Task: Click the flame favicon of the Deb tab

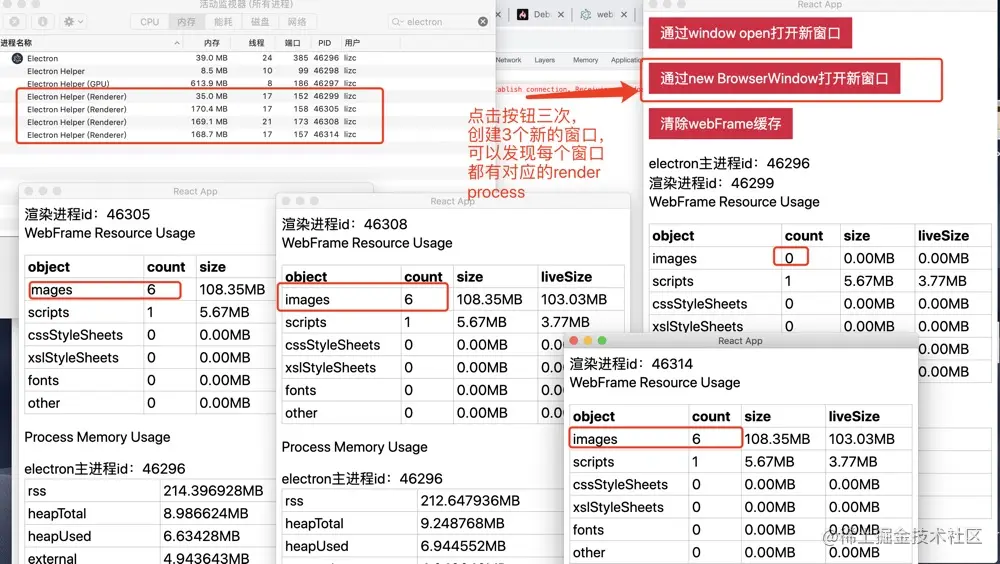Action: click(522, 14)
